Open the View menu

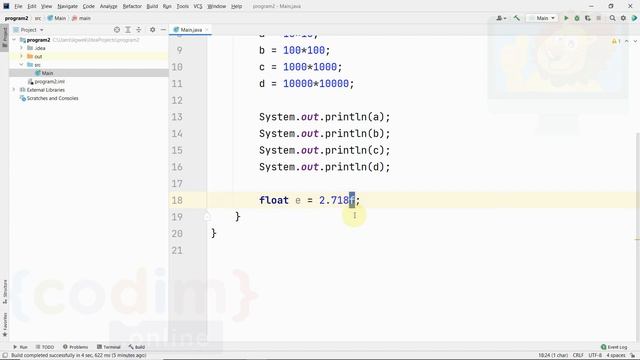click(47, 7)
